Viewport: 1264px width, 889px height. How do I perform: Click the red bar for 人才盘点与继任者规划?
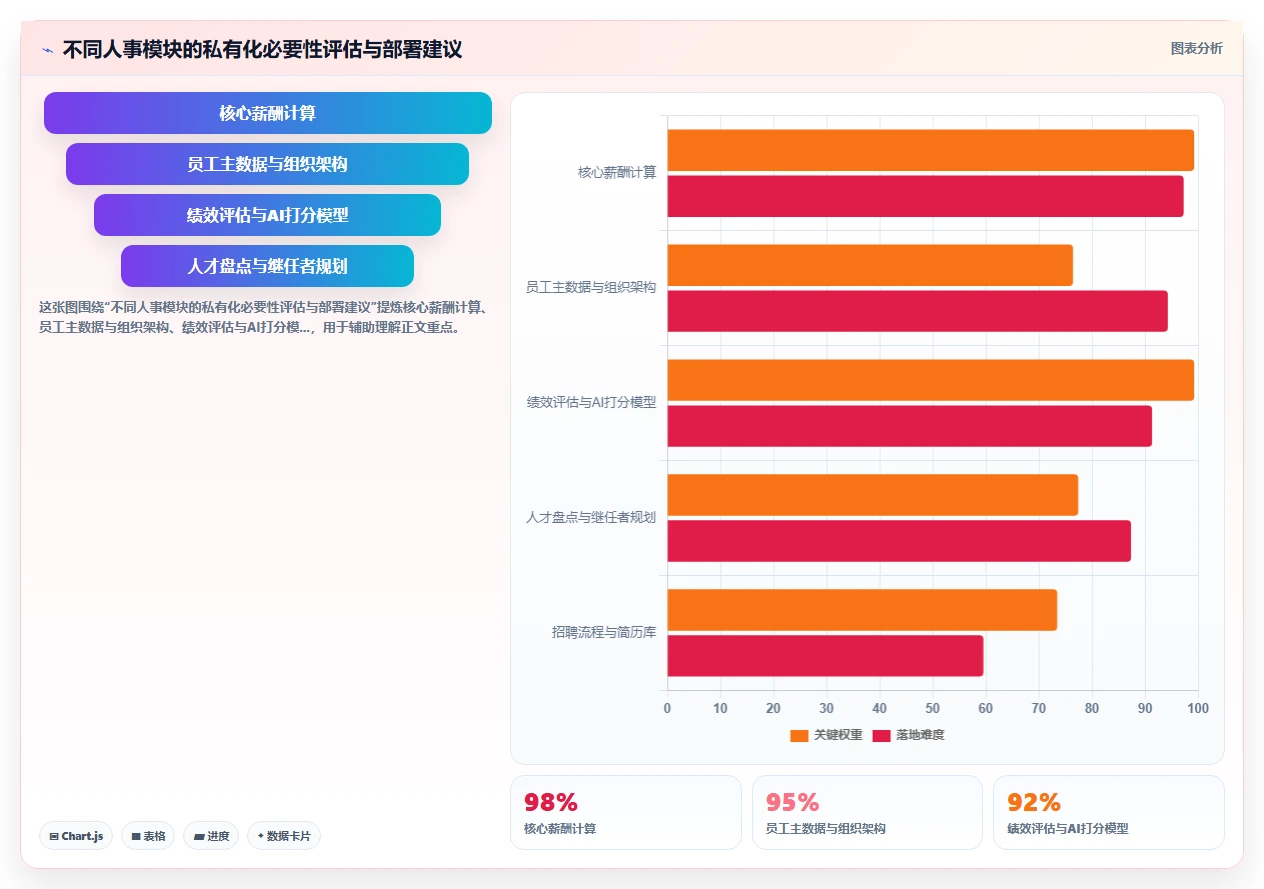click(x=899, y=541)
